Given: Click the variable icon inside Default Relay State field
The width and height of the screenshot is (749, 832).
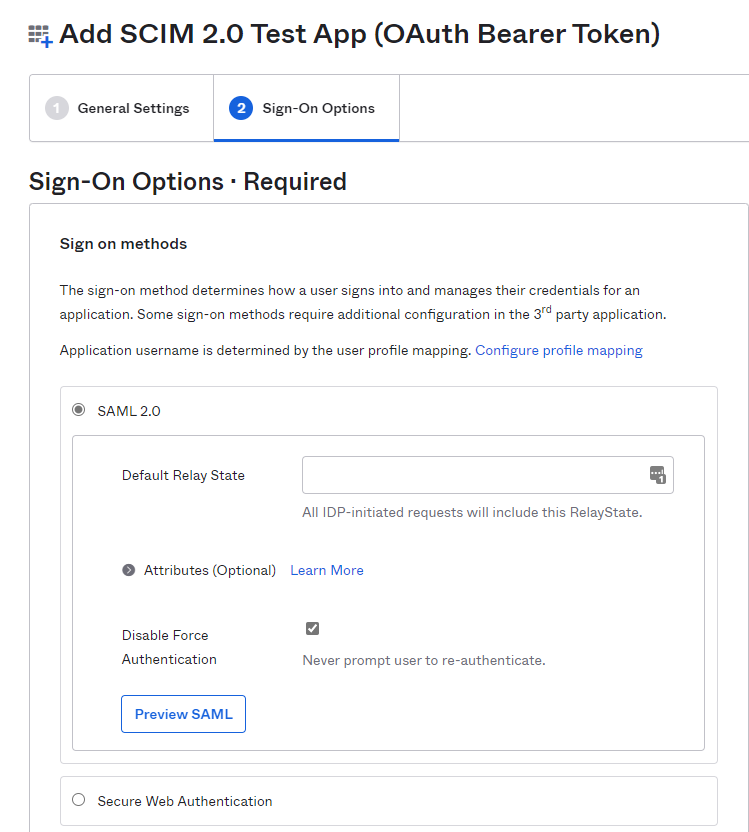Looking at the screenshot, I should [x=658, y=475].
